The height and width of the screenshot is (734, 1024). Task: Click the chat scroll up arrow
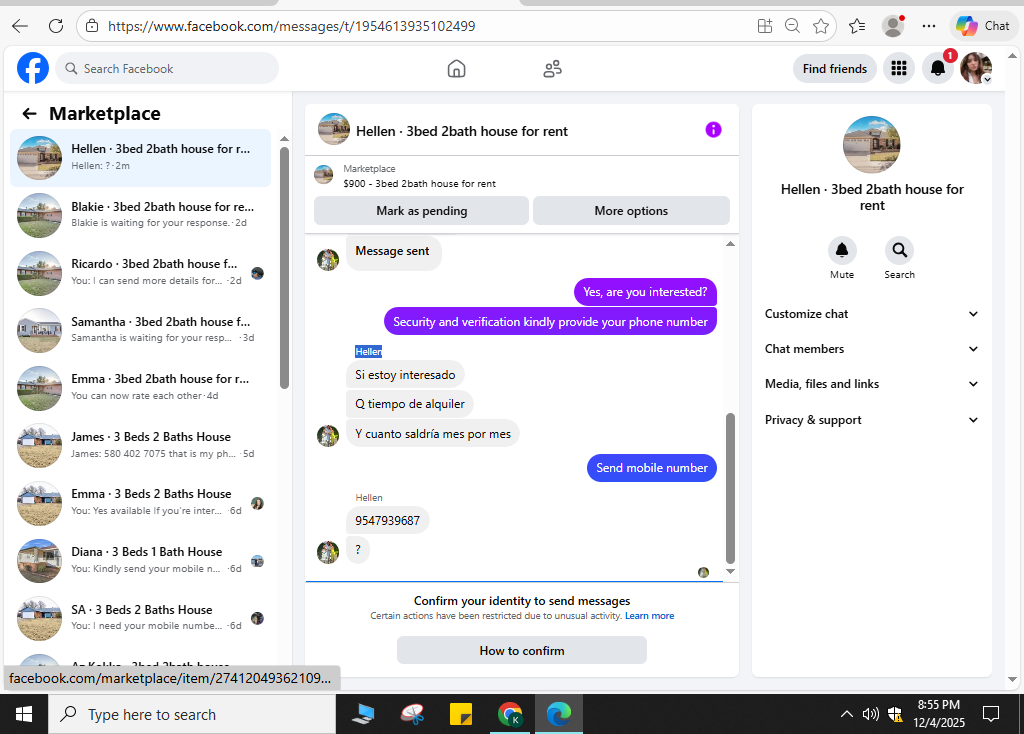(x=730, y=244)
